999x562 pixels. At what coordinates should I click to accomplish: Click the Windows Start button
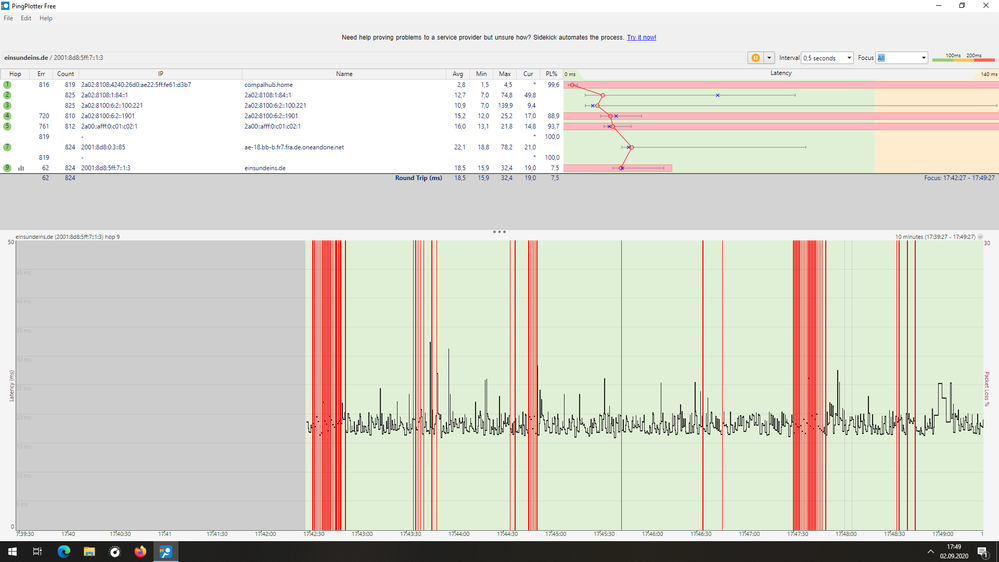[x=12, y=551]
